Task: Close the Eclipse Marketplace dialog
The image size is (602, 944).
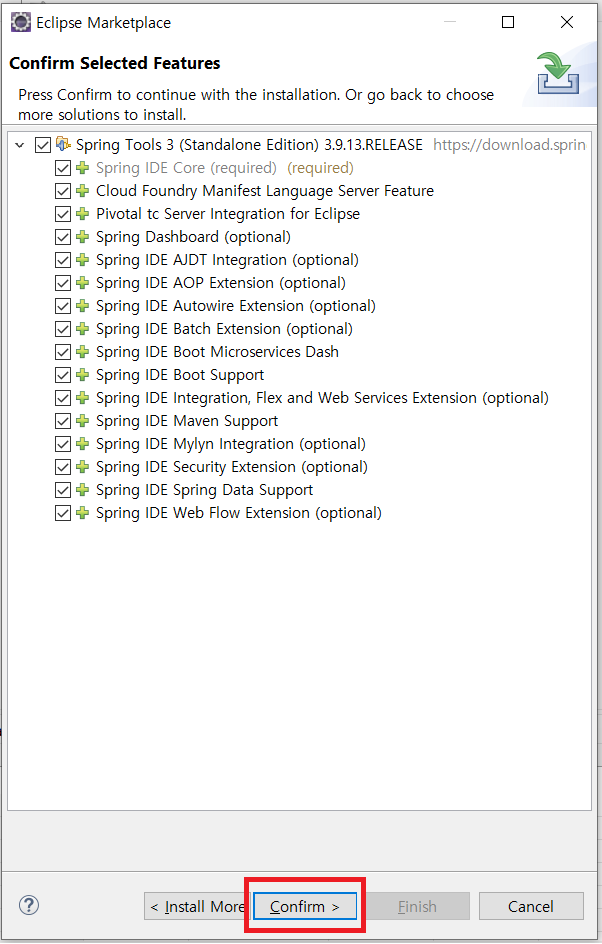Action: tap(566, 22)
